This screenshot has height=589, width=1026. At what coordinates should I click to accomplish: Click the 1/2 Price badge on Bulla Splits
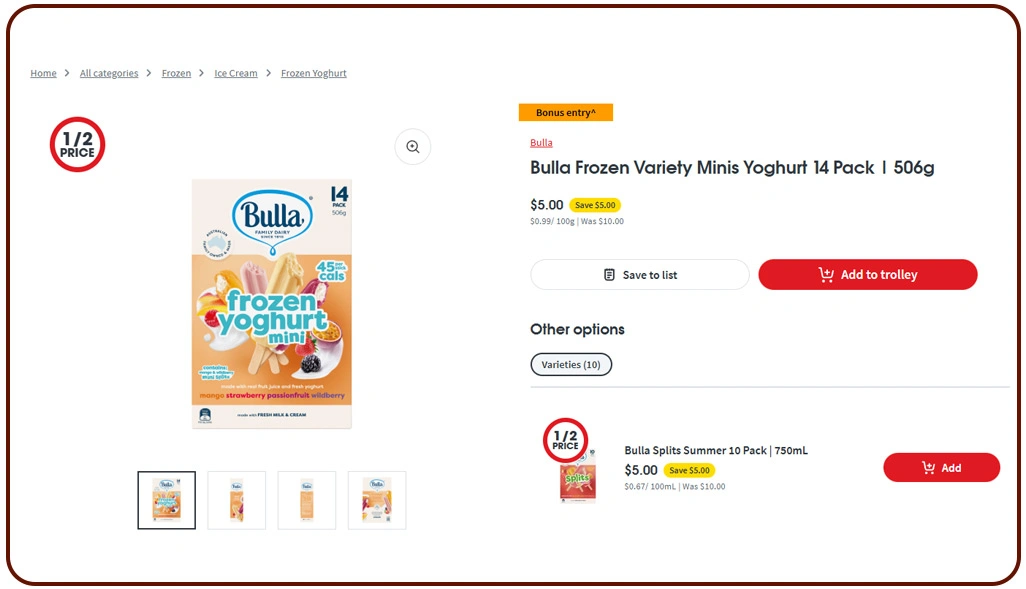[x=565, y=440]
